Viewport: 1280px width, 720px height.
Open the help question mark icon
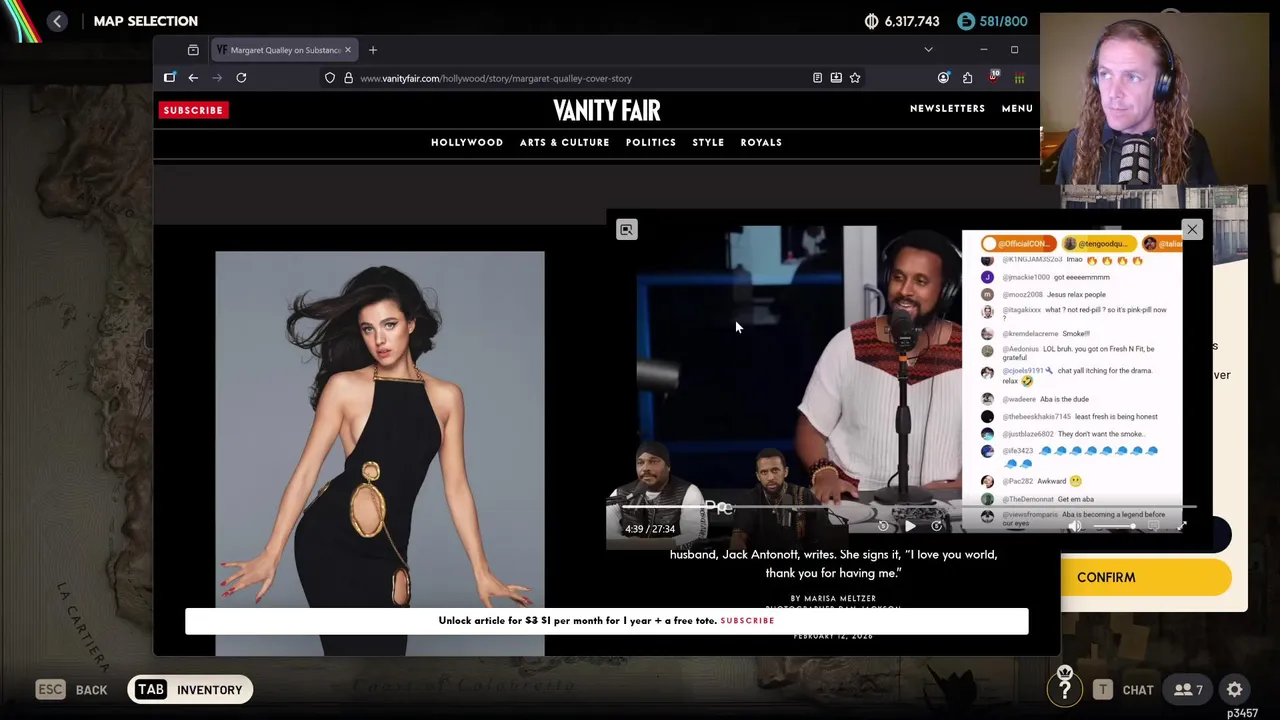[1065, 689]
